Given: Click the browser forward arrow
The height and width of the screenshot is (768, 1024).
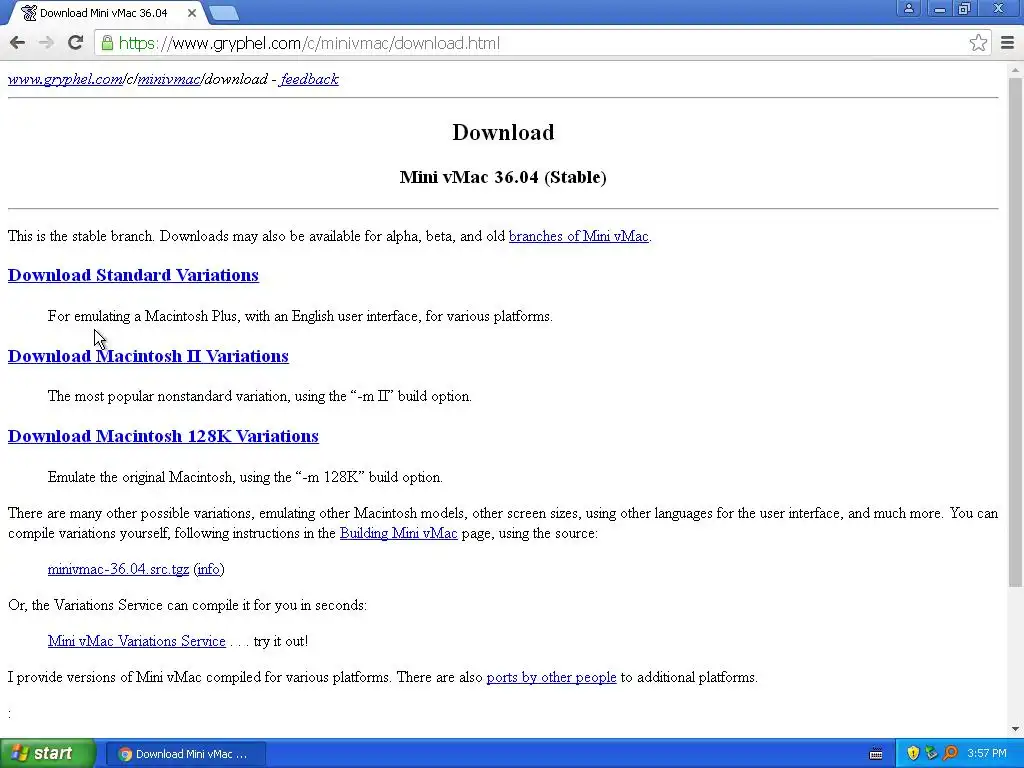Looking at the screenshot, I should [x=46, y=43].
